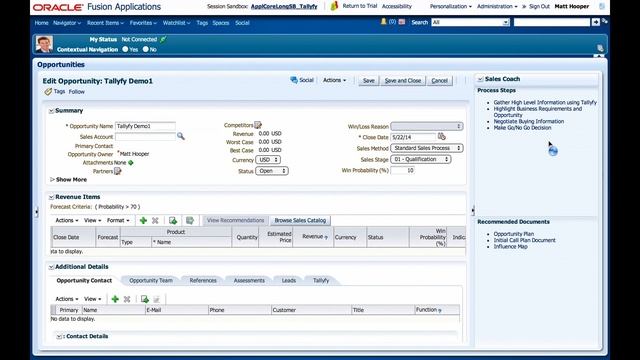Open the Sales Stage dropdown
This screenshot has width=640, height=360.
point(420,159)
